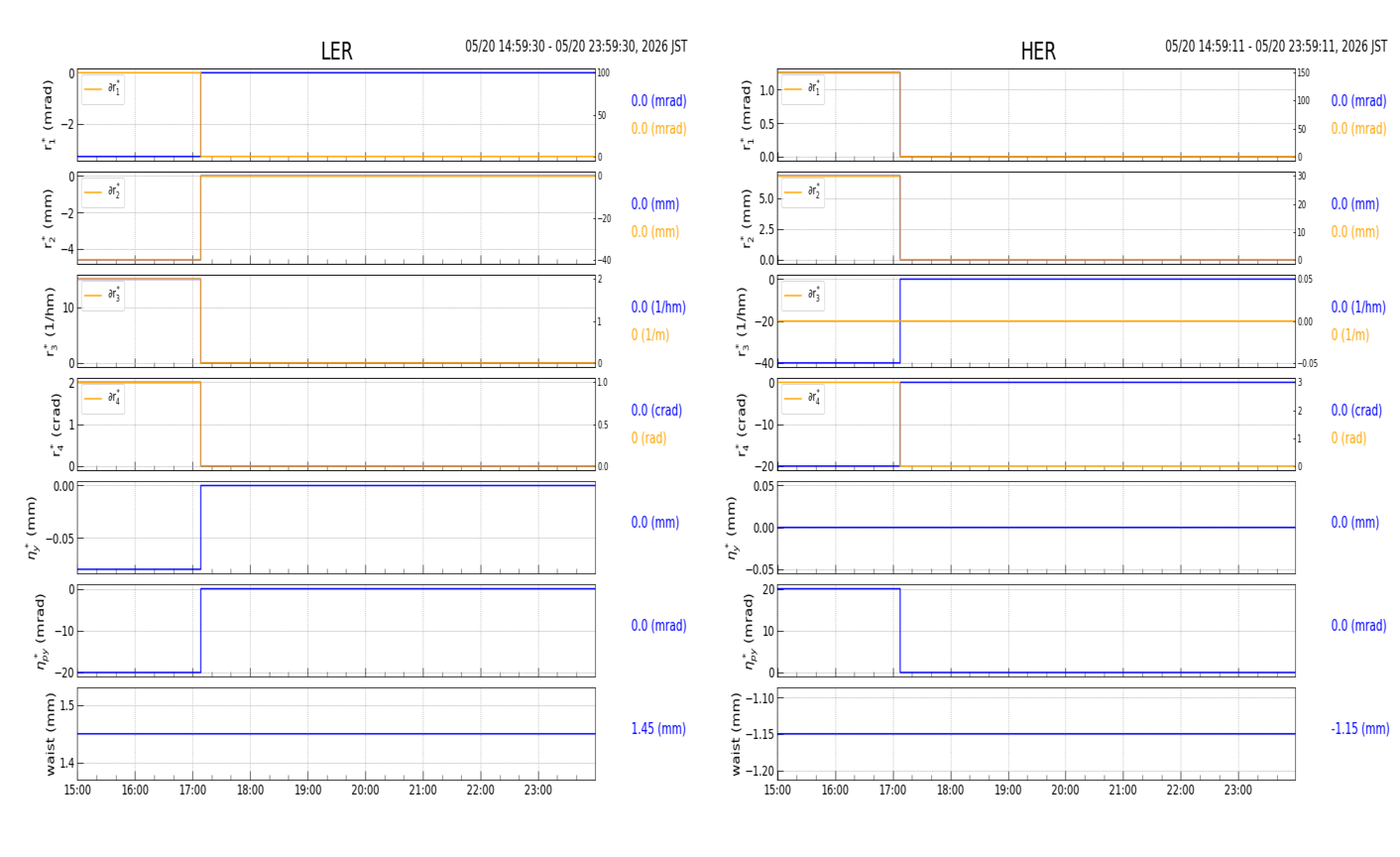Click the ∂r3* legend entry in HER r3 plot
Image resolution: width=1400 pixels, height=857 pixels.
tap(803, 296)
